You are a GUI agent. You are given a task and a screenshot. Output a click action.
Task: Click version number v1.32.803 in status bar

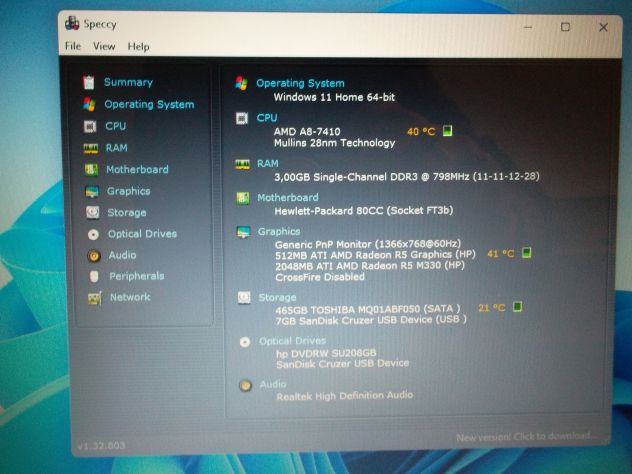101,446
